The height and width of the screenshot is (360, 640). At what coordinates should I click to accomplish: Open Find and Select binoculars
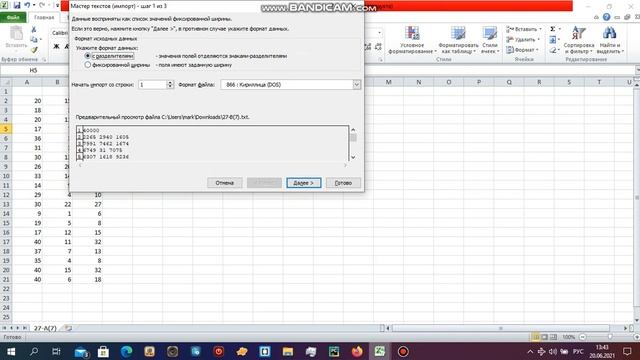(610, 40)
